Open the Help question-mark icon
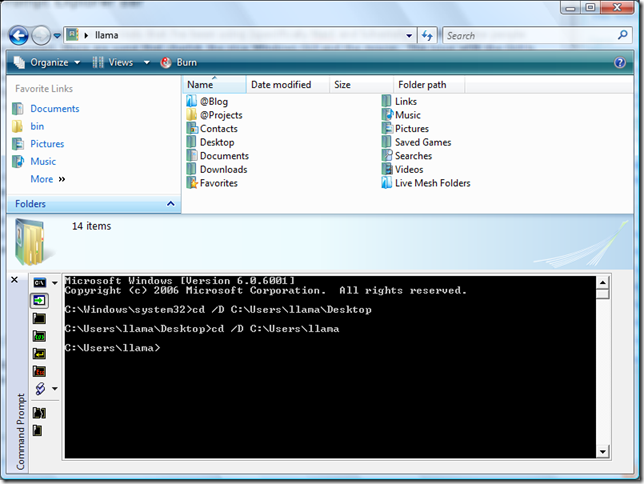644x484 pixels. click(x=620, y=62)
